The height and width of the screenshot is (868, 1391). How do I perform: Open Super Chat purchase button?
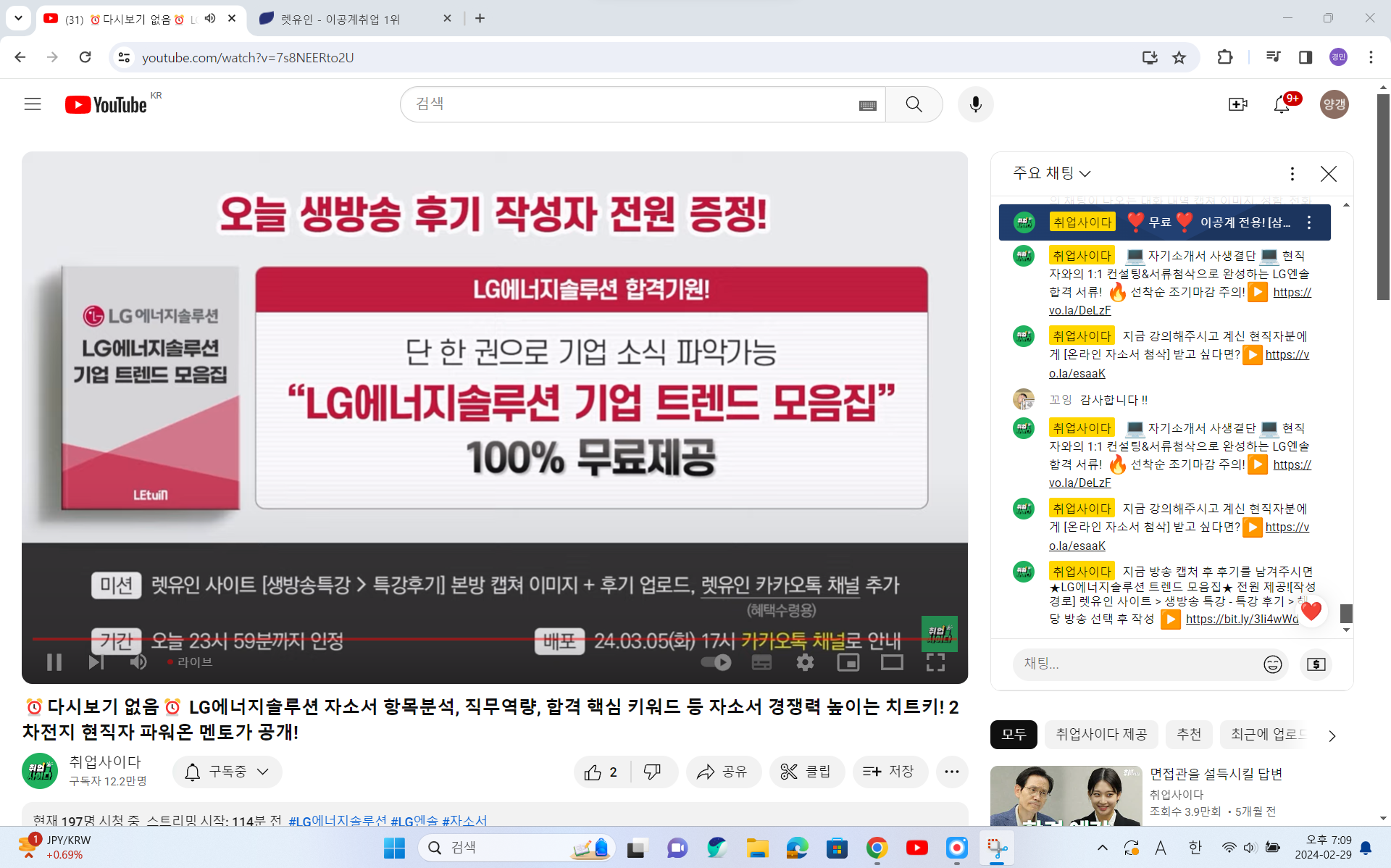coord(1316,664)
